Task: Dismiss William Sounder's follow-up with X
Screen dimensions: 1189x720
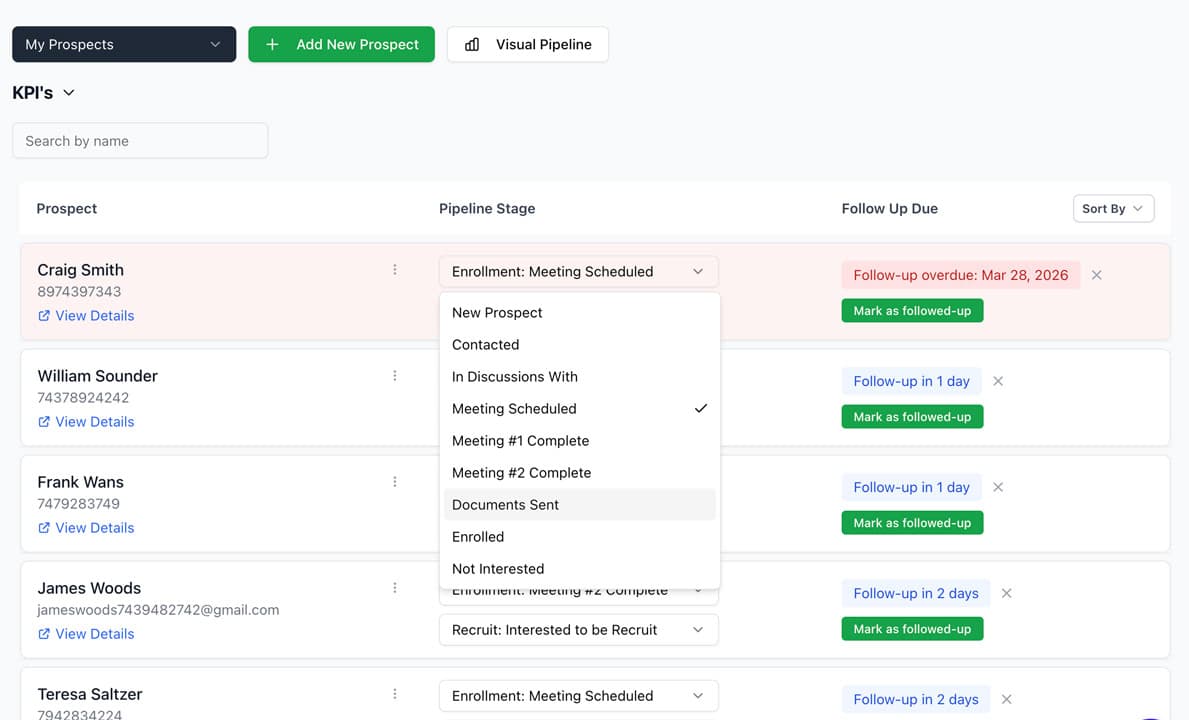Action: tap(998, 381)
